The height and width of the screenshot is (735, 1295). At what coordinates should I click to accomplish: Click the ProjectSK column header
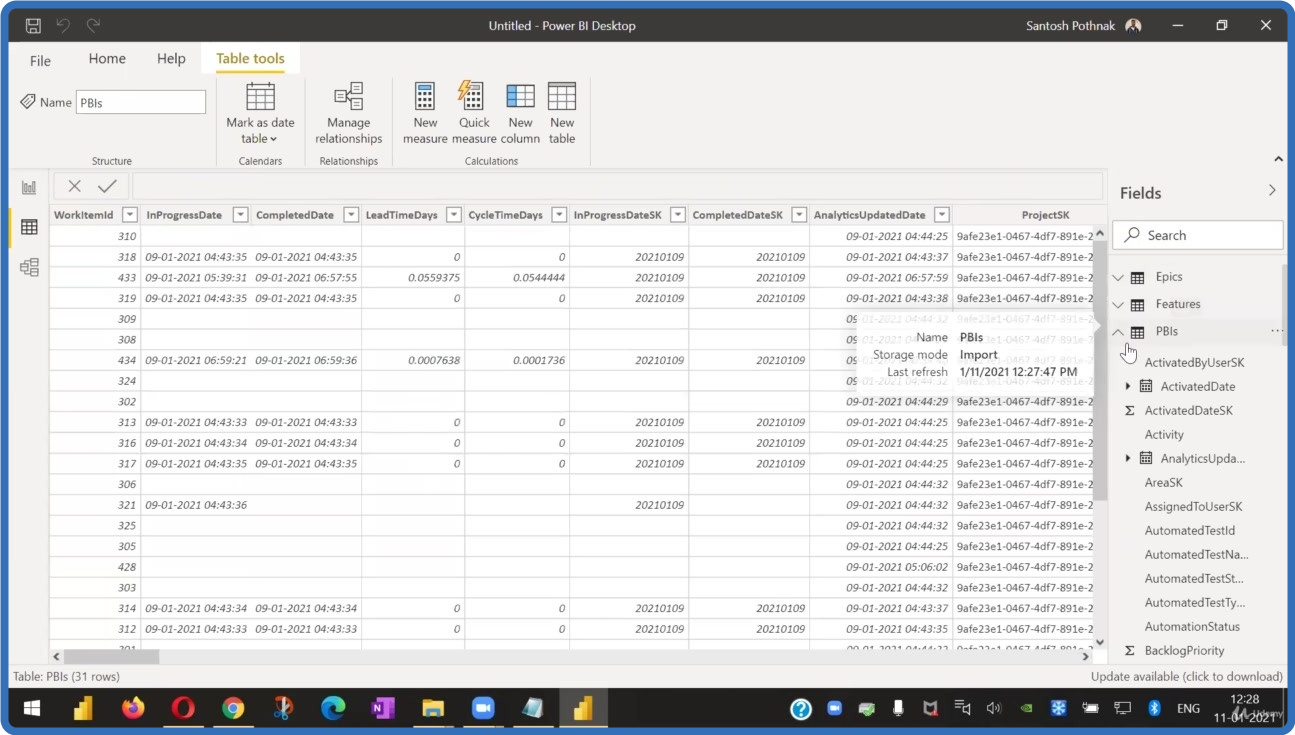click(x=1045, y=215)
